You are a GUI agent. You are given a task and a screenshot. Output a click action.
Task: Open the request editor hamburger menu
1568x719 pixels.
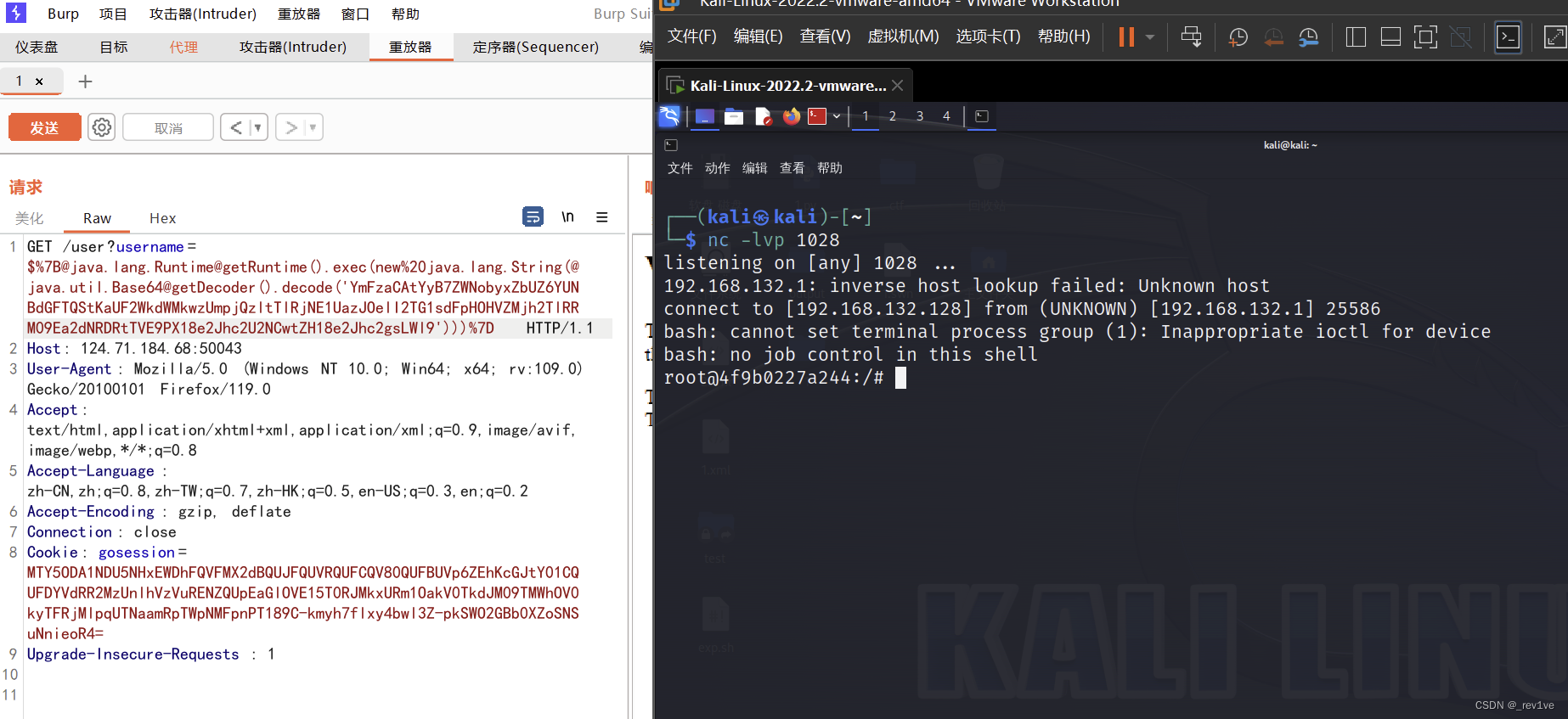(602, 217)
